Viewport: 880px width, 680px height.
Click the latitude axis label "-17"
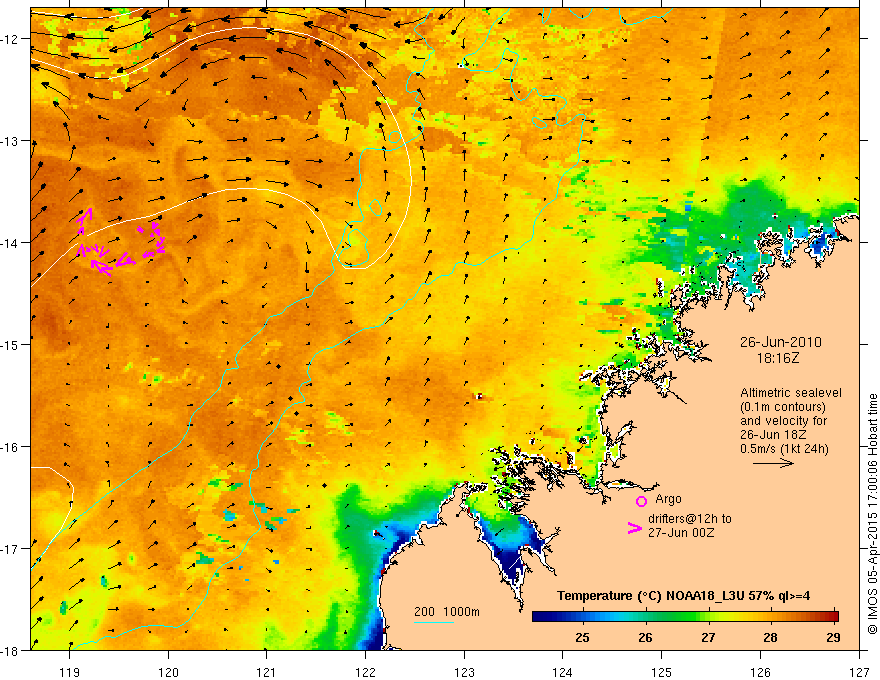click(x=11, y=549)
